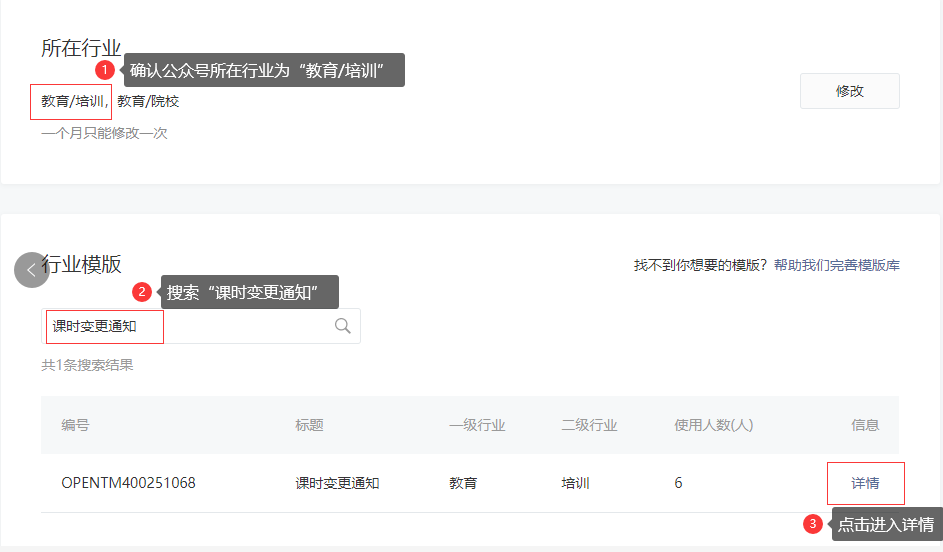Click the 标题 column header
Screen dimensions: 943x552
pos(309,425)
